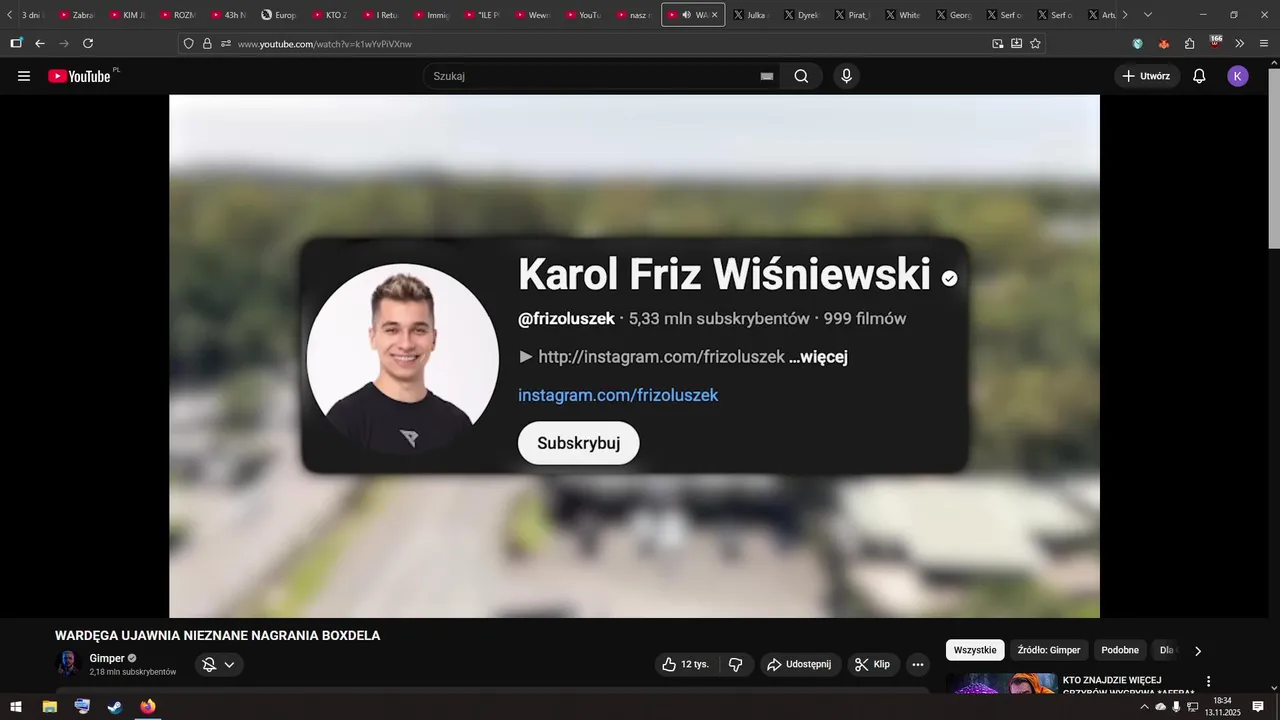This screenshot has width=1280, height=720.
Task: Open Firefox taskbar icon
Action: [x=148, y=707]
